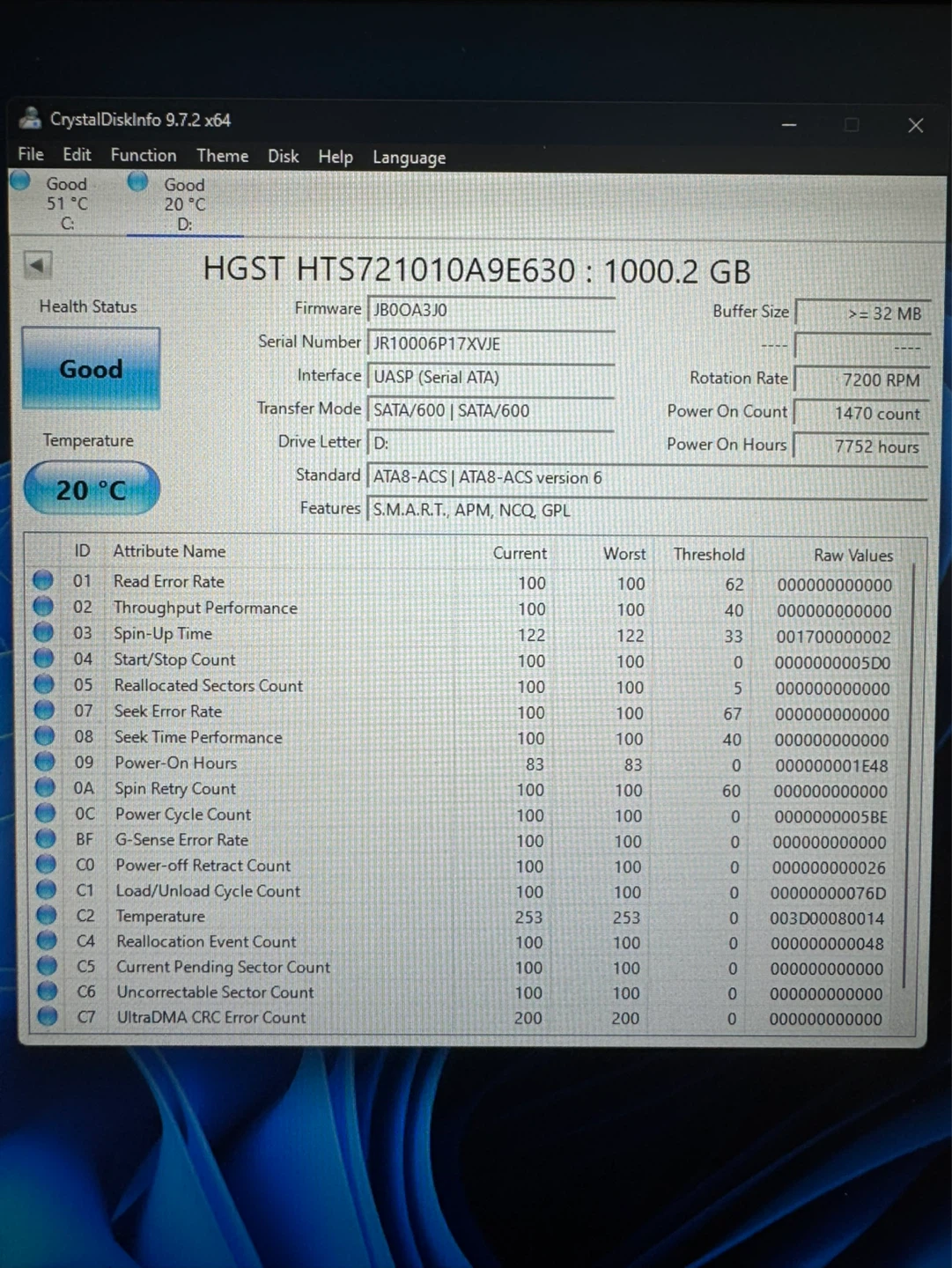Screen dimensions: 952x1268
Task: Click the Buffer Size value >= 32 MB
Action: (863, 313)
